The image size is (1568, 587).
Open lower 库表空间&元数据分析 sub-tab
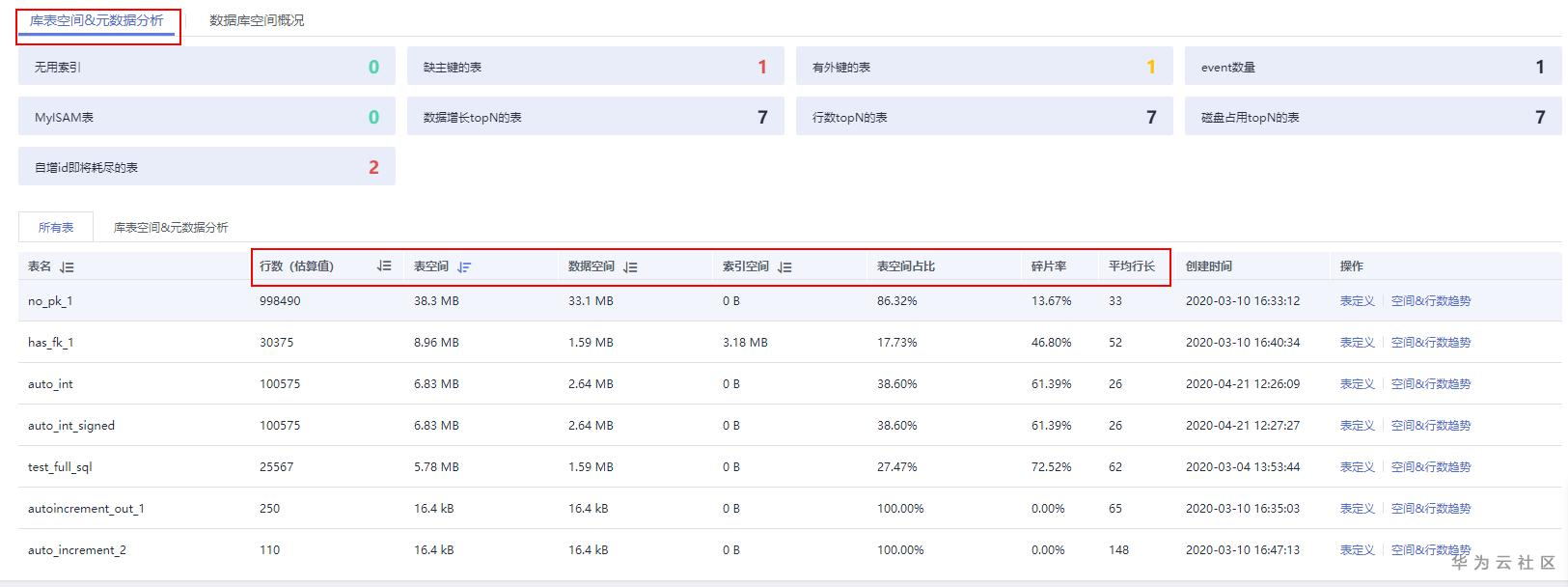tap(171, 228)
